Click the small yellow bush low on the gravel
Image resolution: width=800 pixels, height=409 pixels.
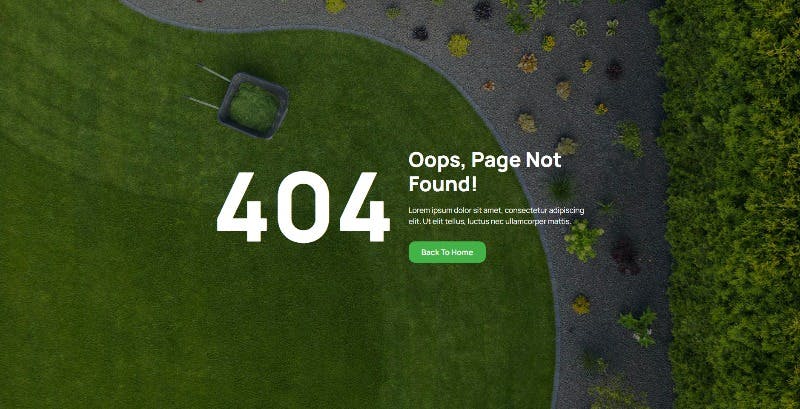(581, 304)
